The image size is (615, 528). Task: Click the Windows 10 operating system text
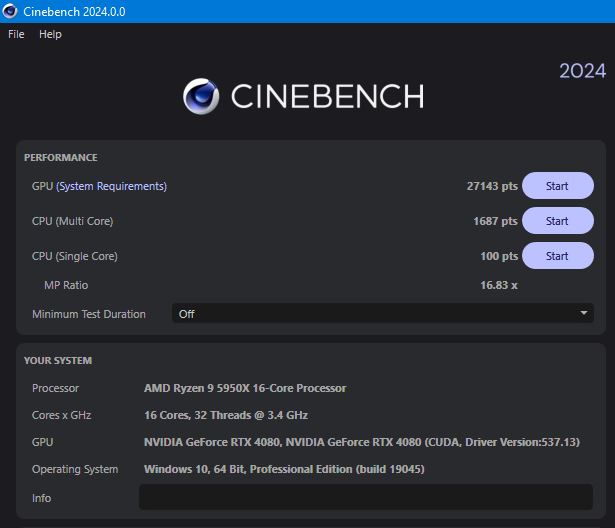[x=284, y=469]
